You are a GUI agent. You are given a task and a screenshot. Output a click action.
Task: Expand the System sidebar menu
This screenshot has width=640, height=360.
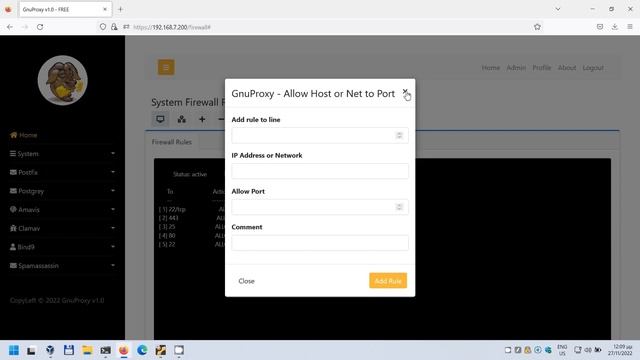point(62,153)
